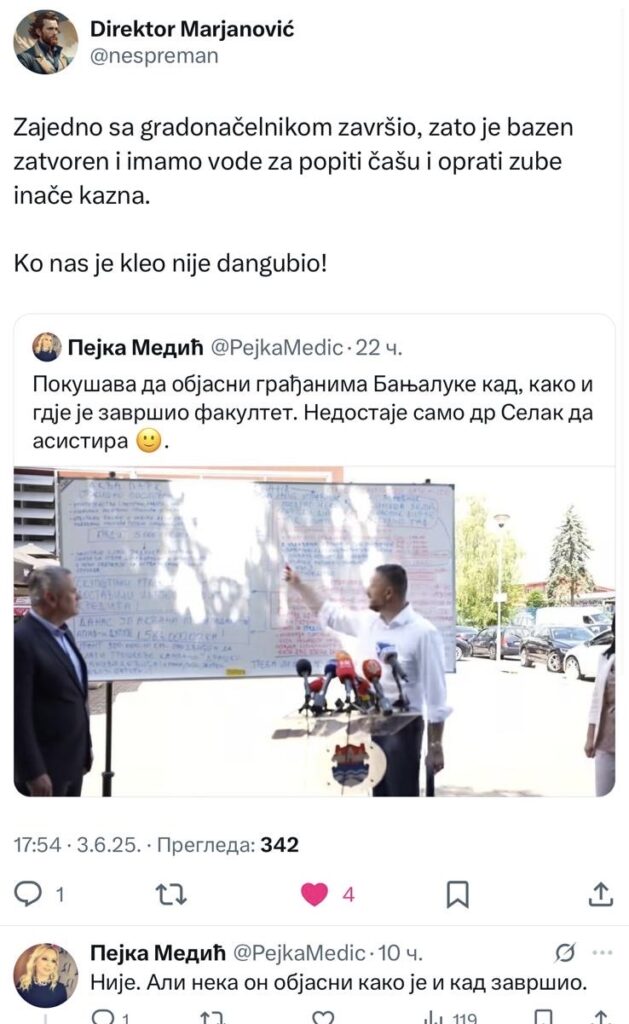Viewport: 629px width, 1024px height.
Task: Unlike the tweet via the pink heart
Action: click(314, 894)
